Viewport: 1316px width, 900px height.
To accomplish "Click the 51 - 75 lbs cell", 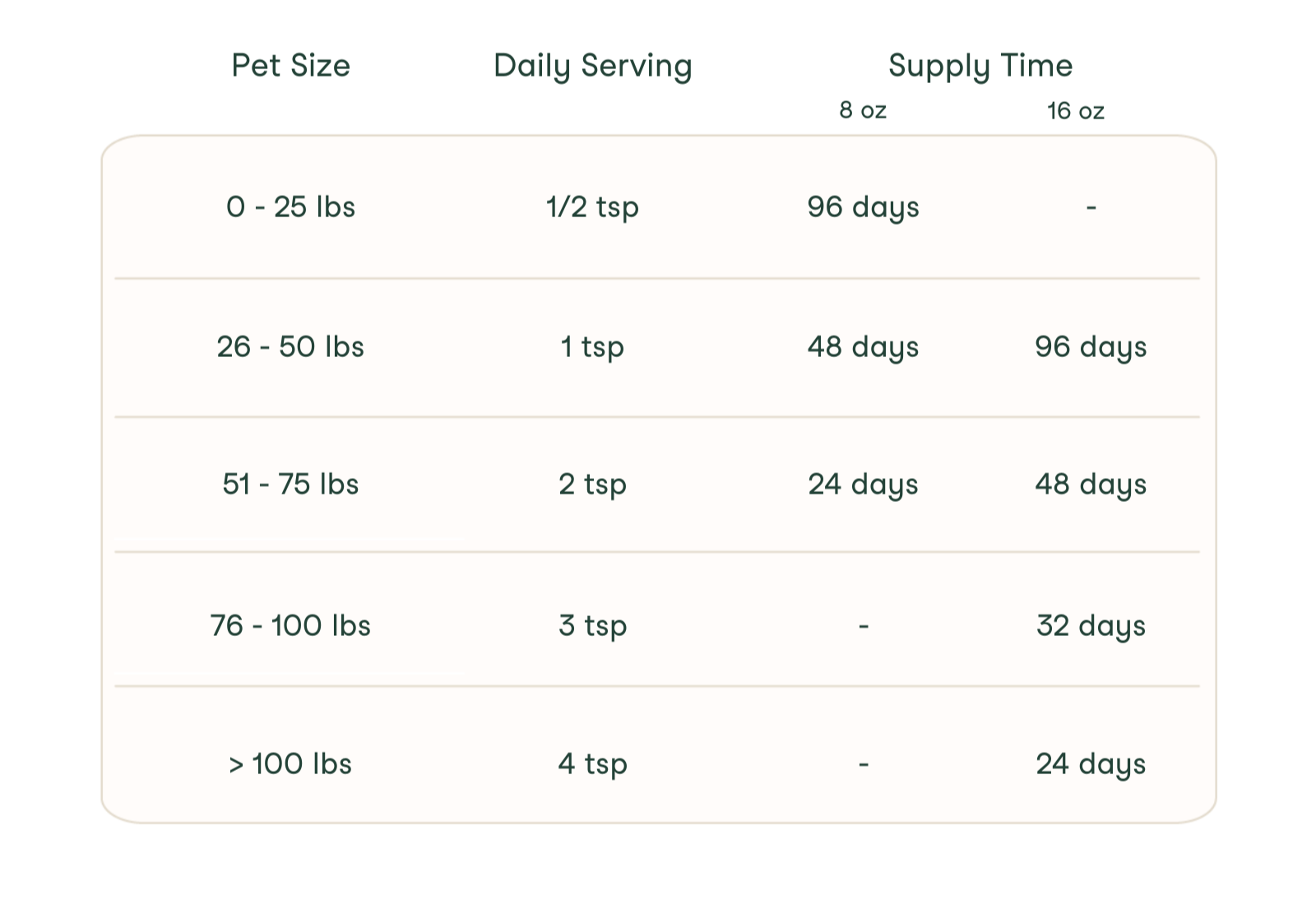I will [290, 485].
